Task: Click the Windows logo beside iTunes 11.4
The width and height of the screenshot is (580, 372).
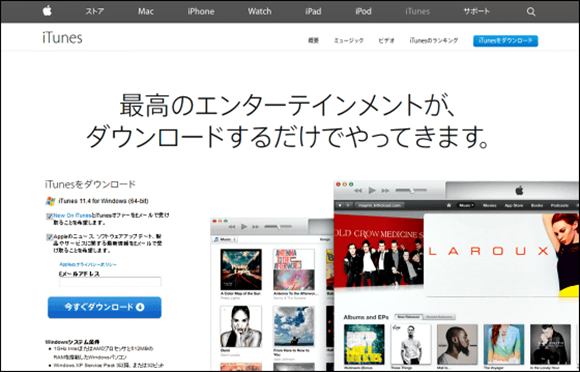Action: [x=50, y=201]
